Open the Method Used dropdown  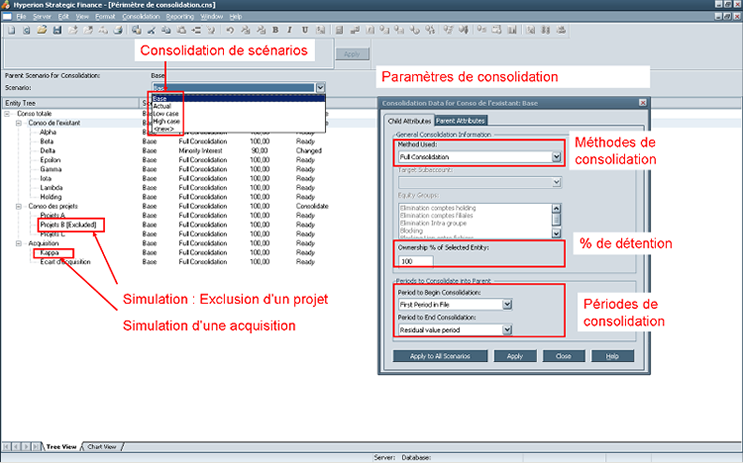point(556,157)
